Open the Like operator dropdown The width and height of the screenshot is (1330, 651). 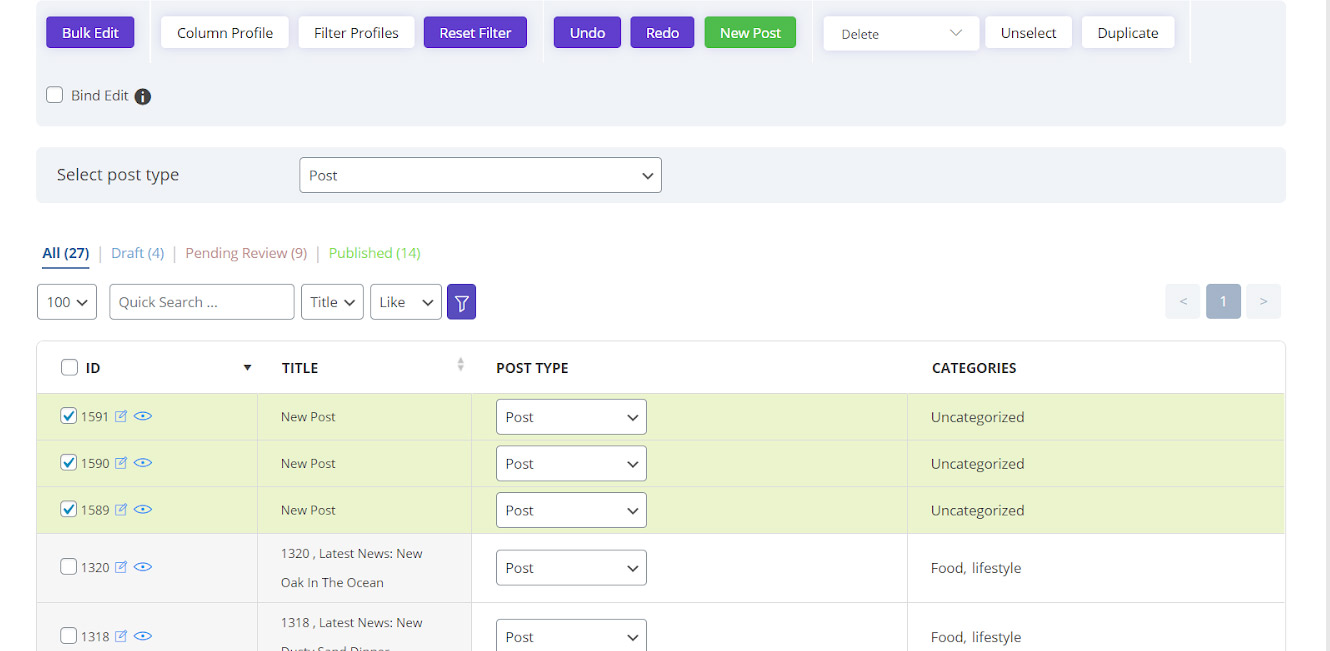click(406, 302)
